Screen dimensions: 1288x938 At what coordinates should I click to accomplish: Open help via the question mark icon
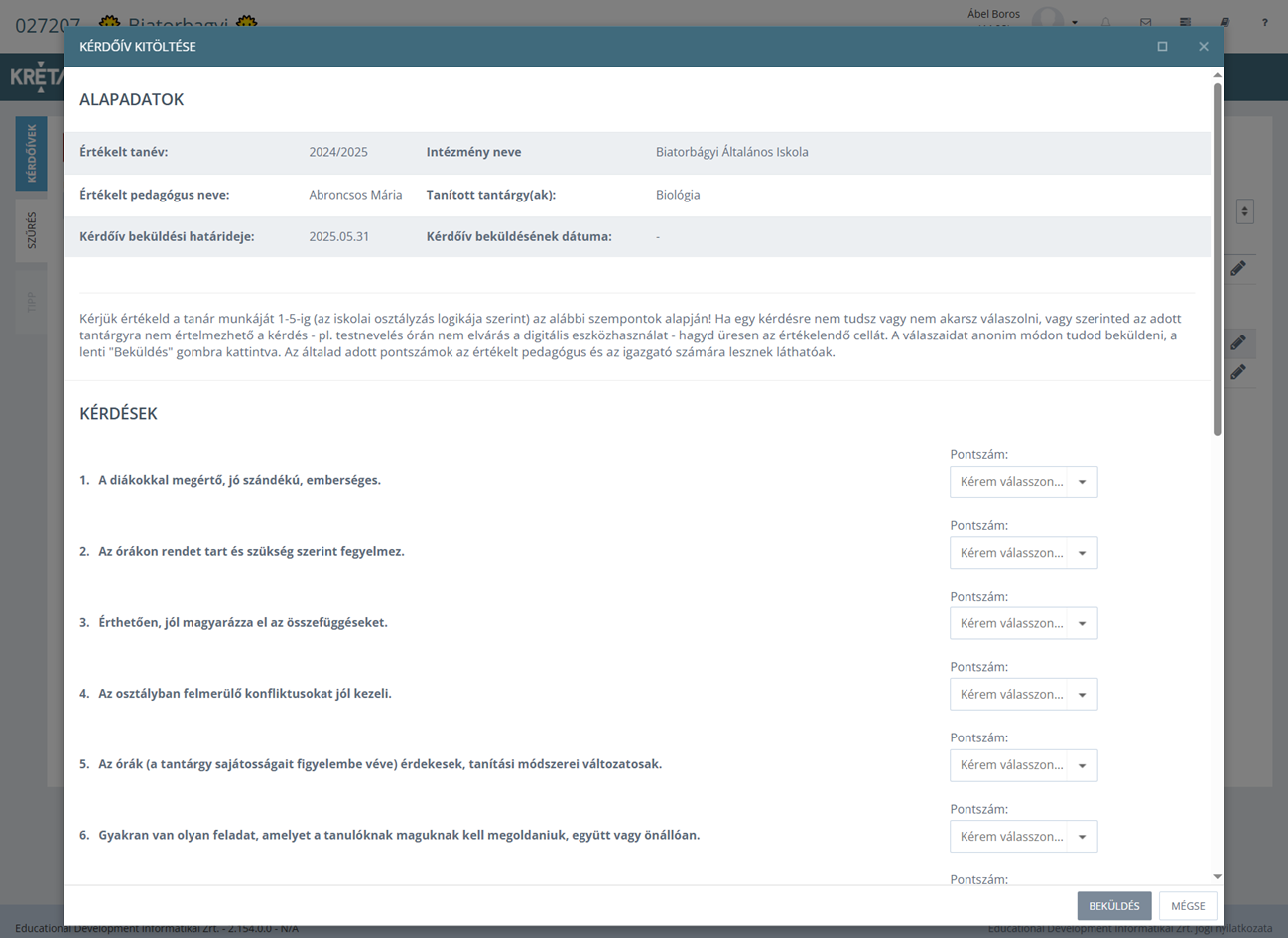1264,22
